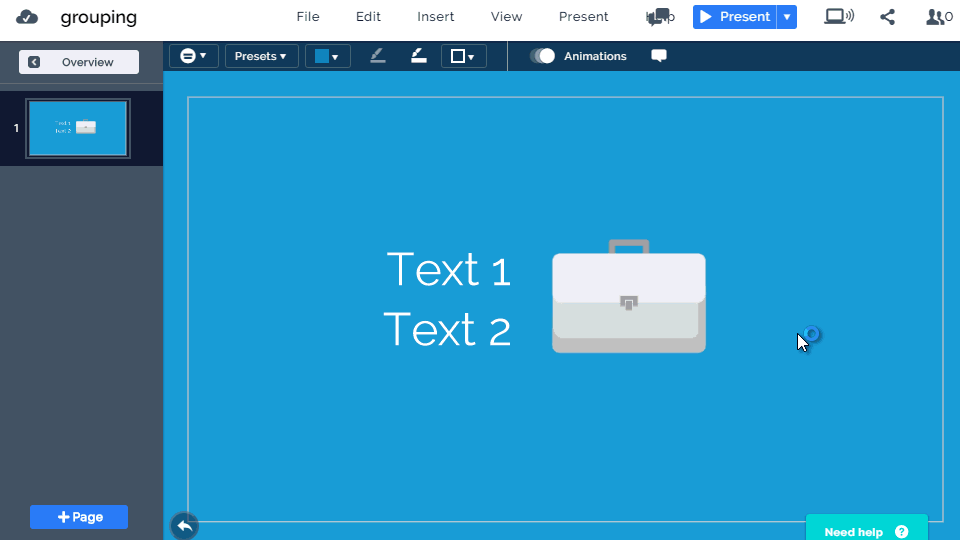The width and height of the screenshot is (960, 540).
Task: Open the Present options dropdown arrow
Action: pyautogui.click(x=787, y=17)
